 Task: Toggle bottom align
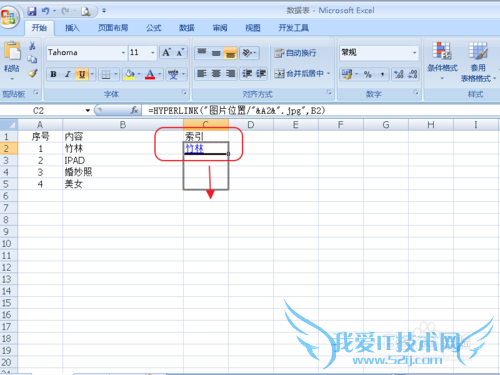click(x=230, y=53)
